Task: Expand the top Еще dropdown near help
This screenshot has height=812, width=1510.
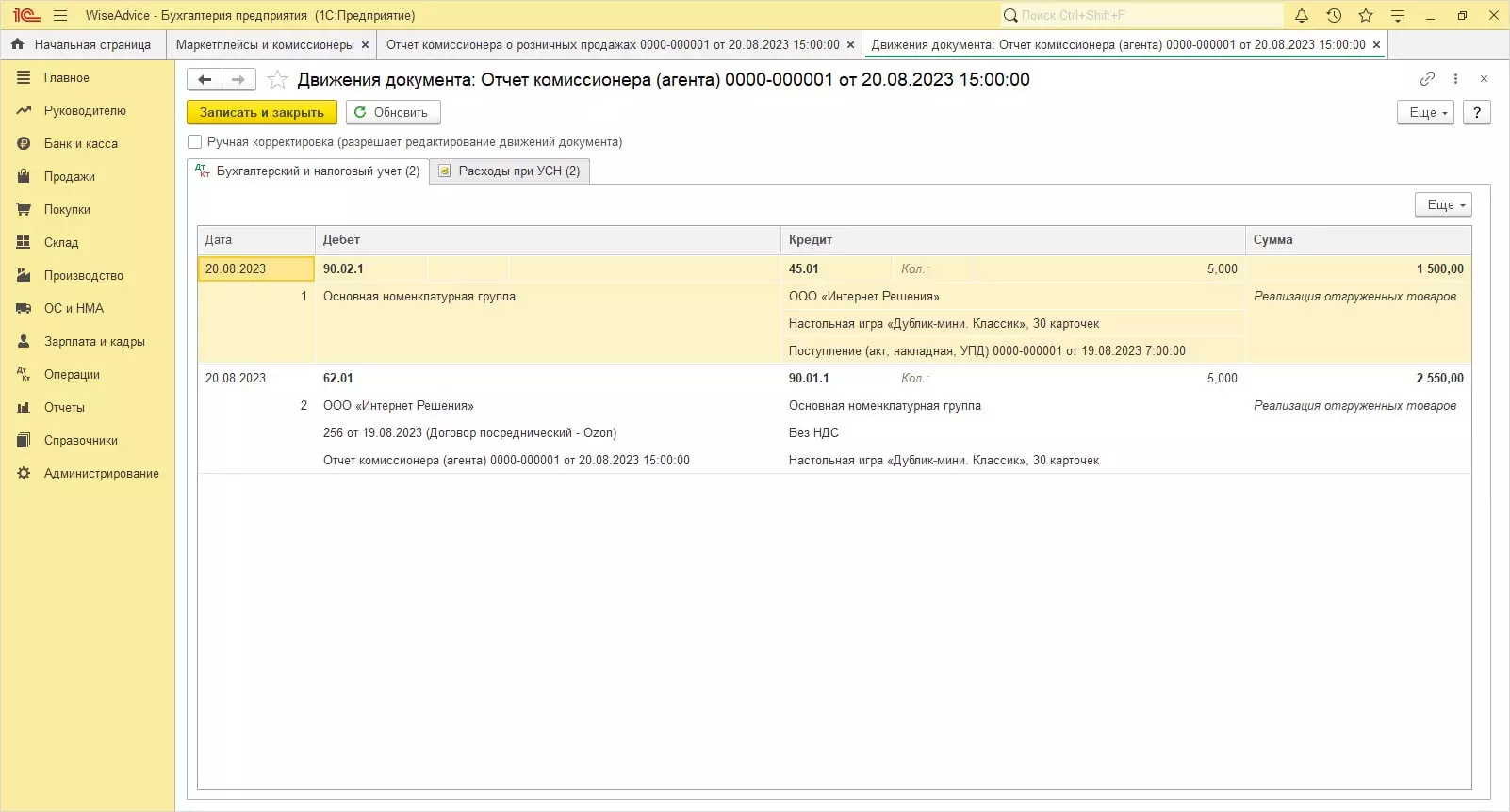Action: tap(1425, 112)
